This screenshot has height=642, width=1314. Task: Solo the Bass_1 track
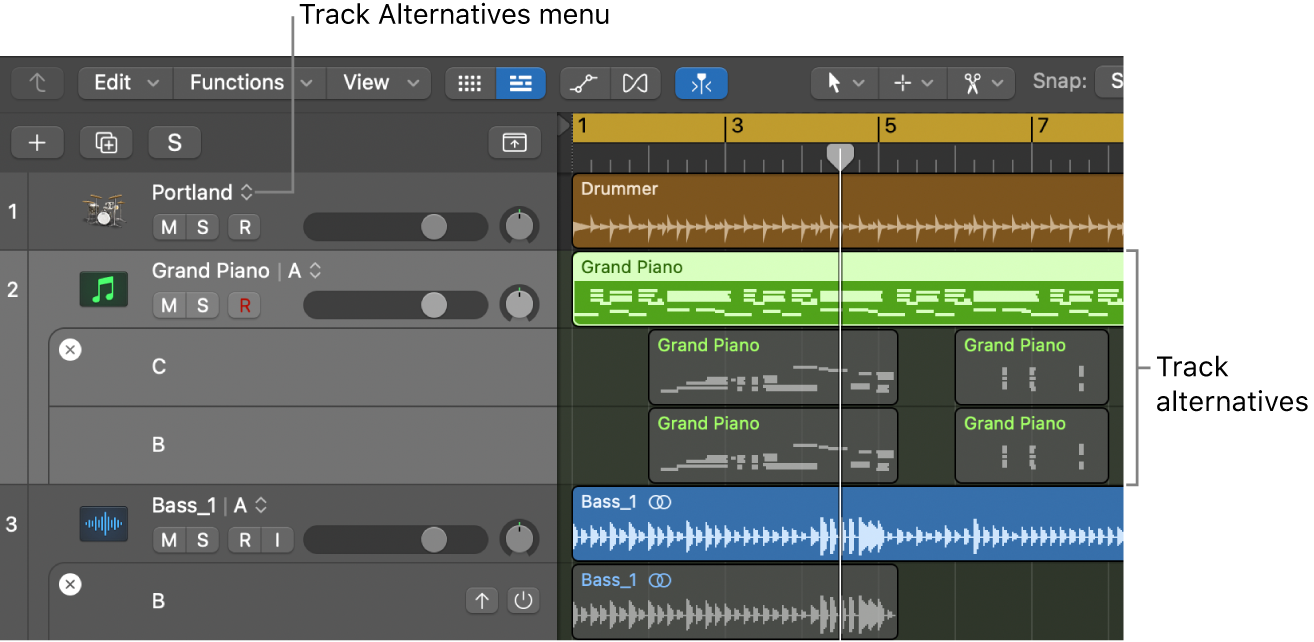tap(203, 541)
